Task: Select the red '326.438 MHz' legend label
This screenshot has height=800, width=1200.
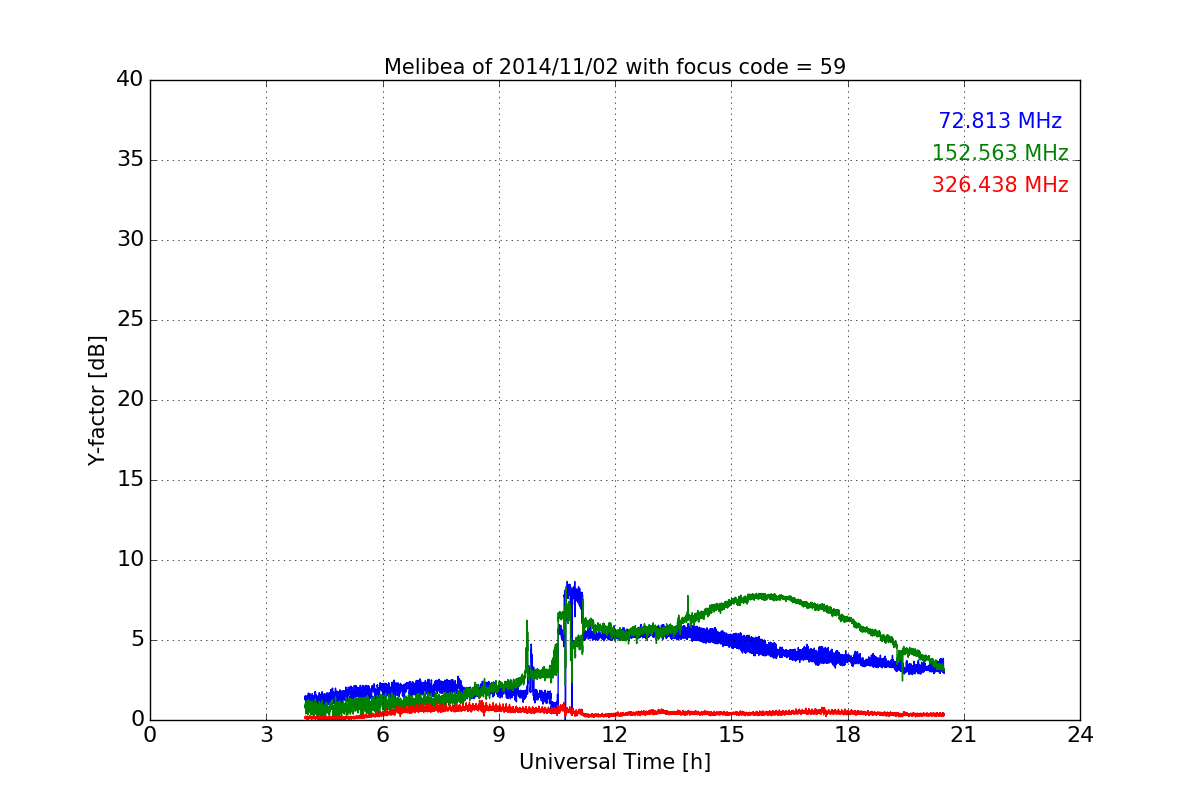Action: tap(1000, 185)
